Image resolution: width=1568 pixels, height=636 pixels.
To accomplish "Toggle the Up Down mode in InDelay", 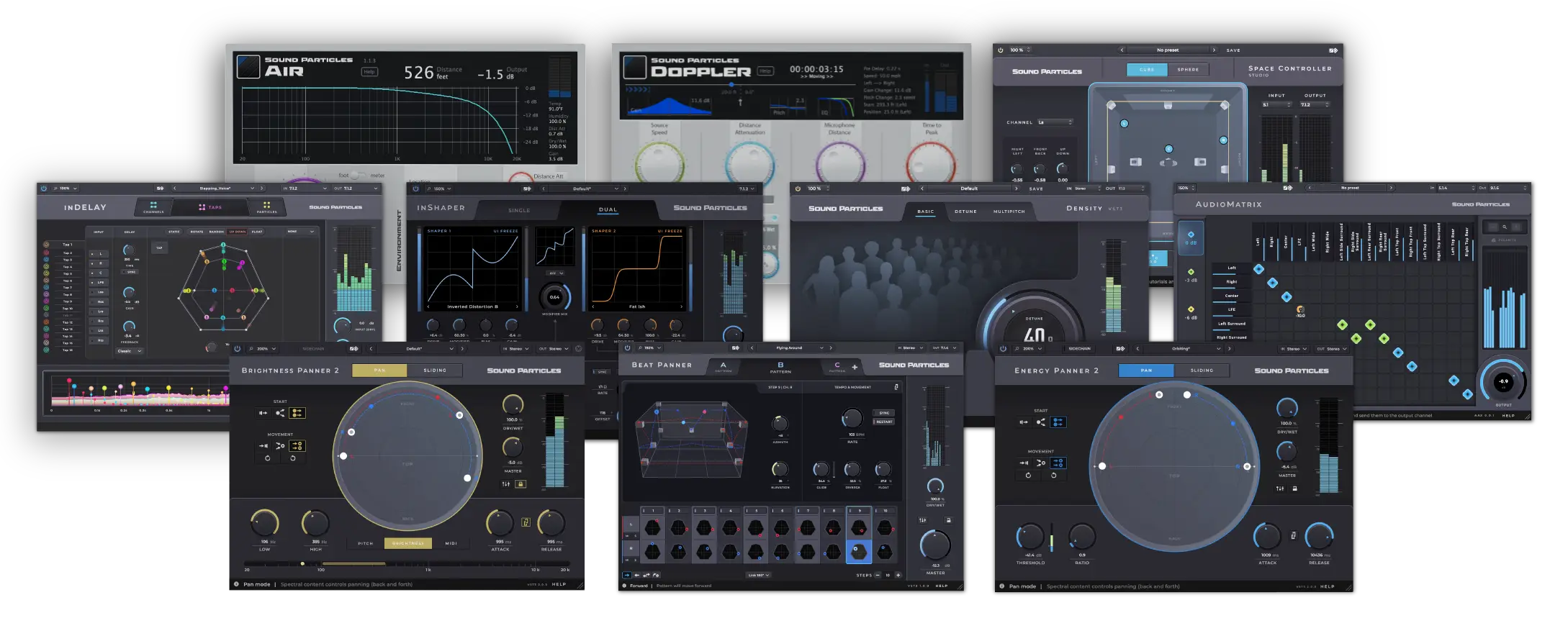I will (x=237, y=232).
